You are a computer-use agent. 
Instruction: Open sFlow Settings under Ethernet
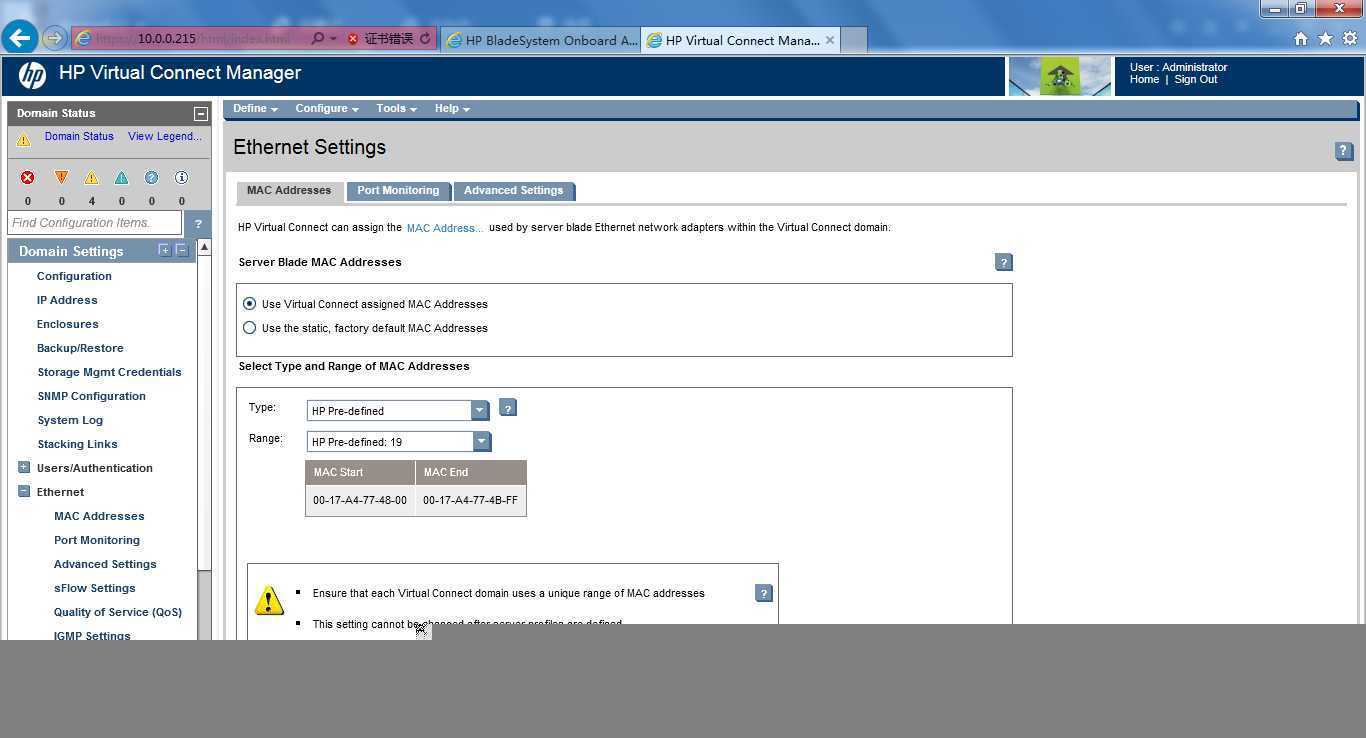[x=94, y=588]
